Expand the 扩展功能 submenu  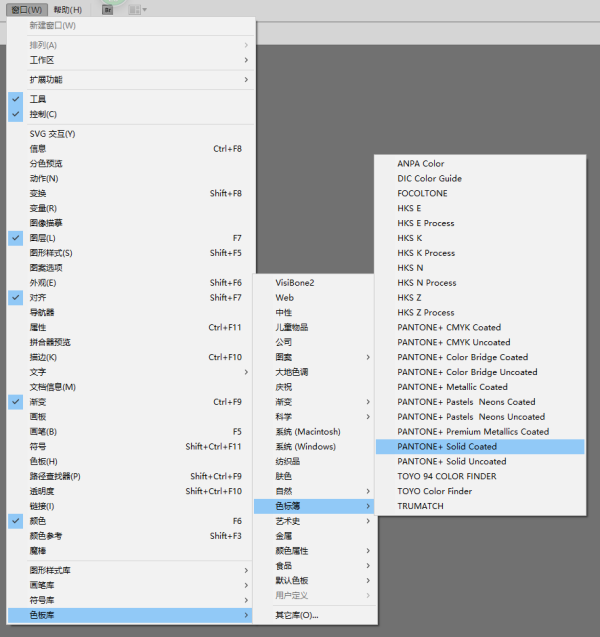click(x=130, y=80)
